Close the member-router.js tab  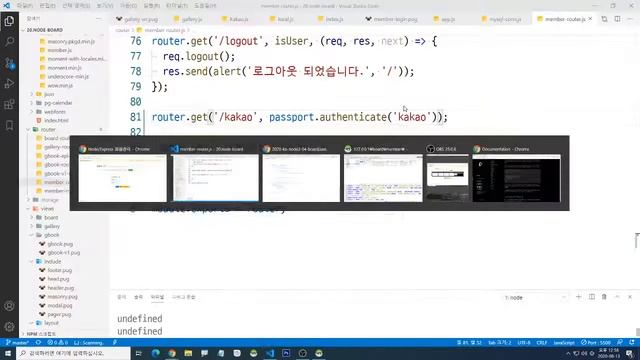pyautogui.click(x=590, y=19)
